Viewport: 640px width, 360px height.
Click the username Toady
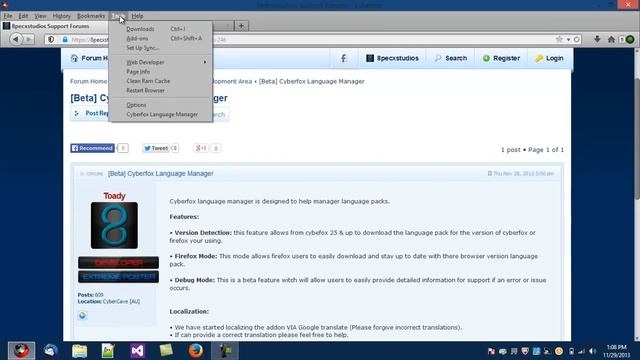pos(114,196)
